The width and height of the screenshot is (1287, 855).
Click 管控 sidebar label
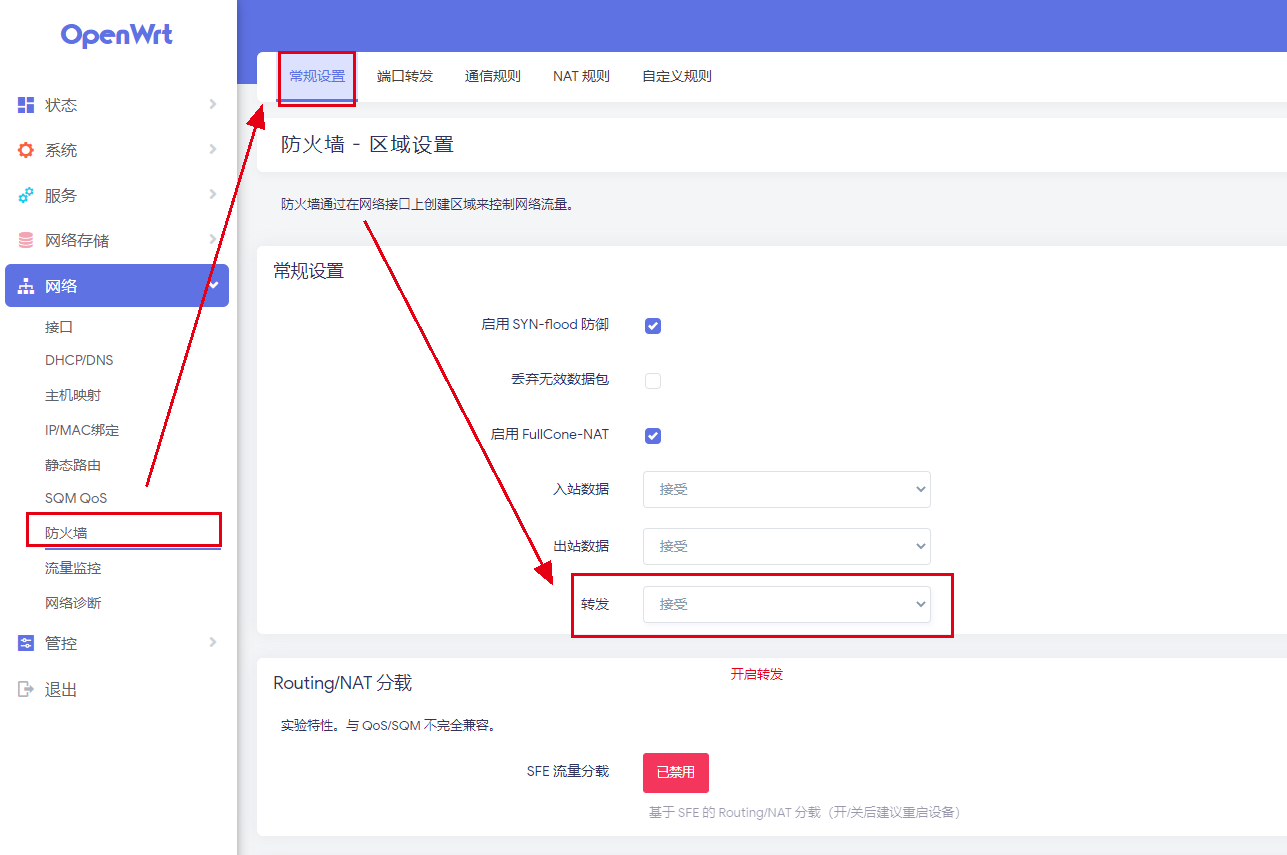click(x=61, y=643)
